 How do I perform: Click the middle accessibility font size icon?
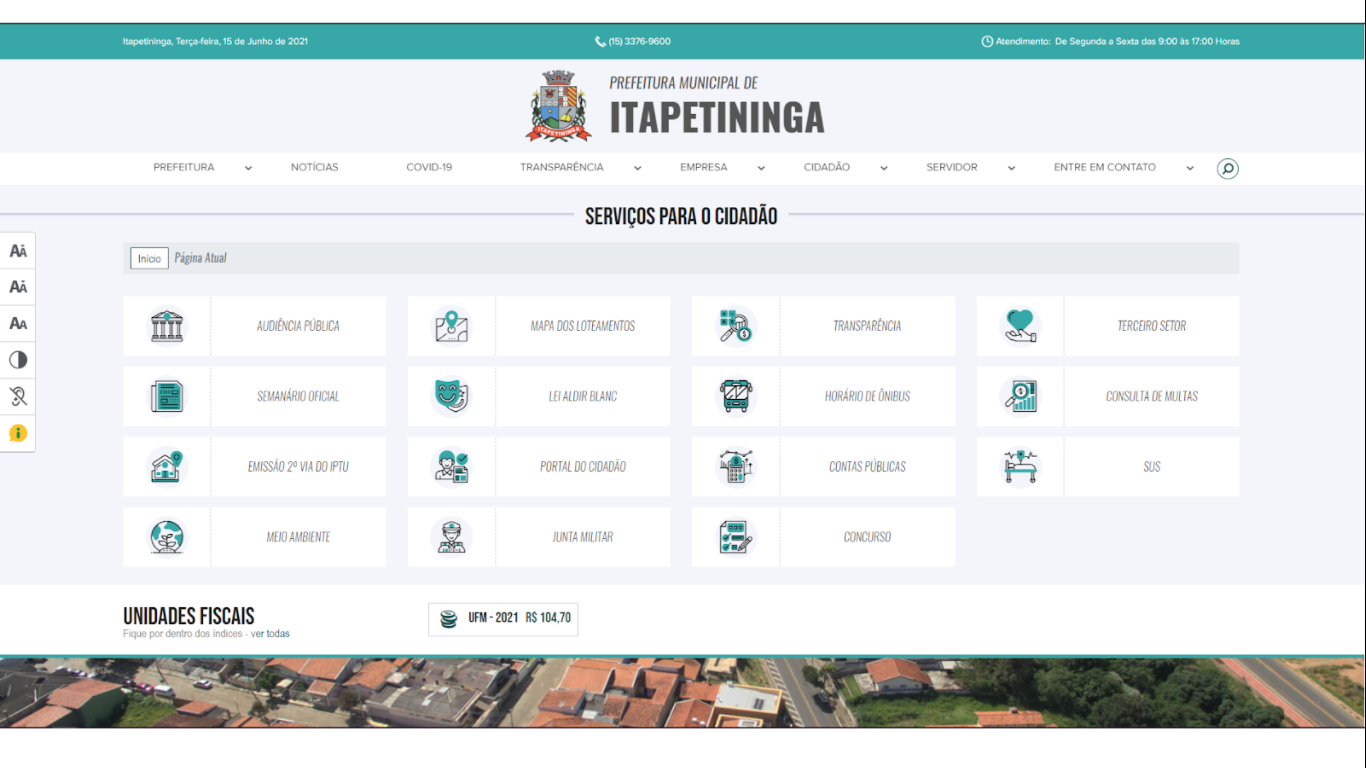(x=18, y=287)
